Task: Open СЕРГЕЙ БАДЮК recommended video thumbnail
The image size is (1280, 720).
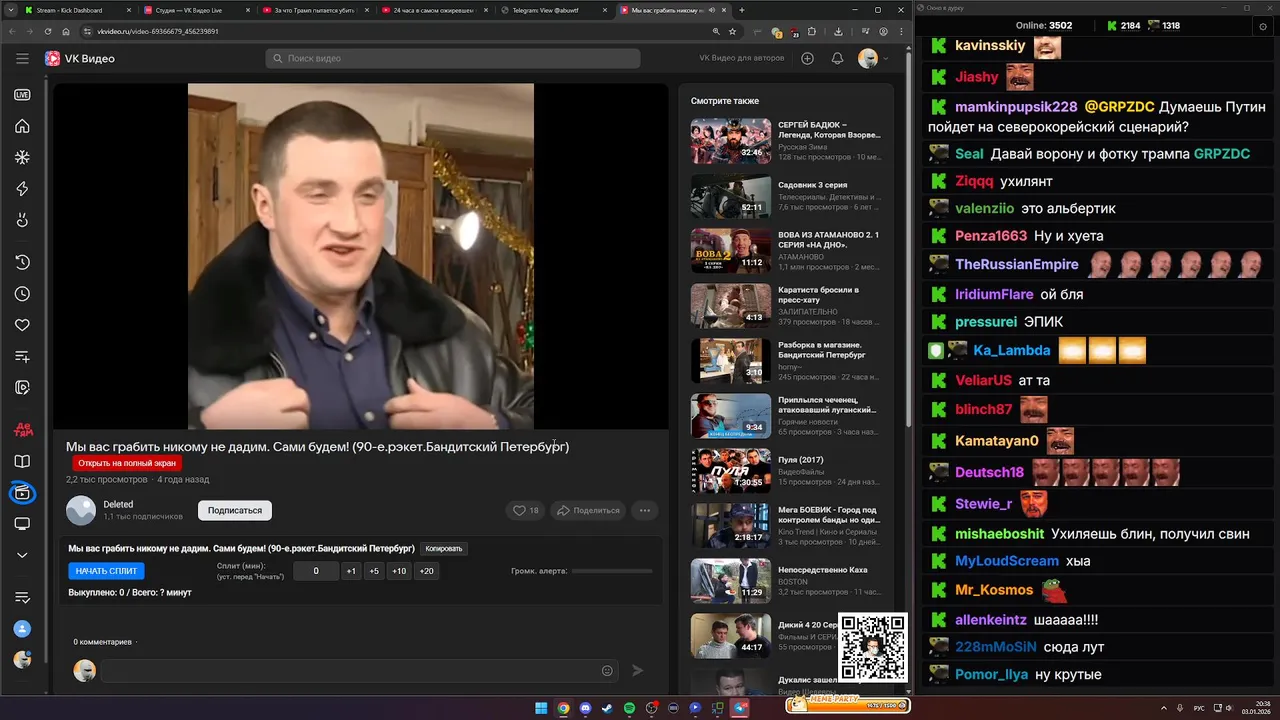Action: pos(731,141)
